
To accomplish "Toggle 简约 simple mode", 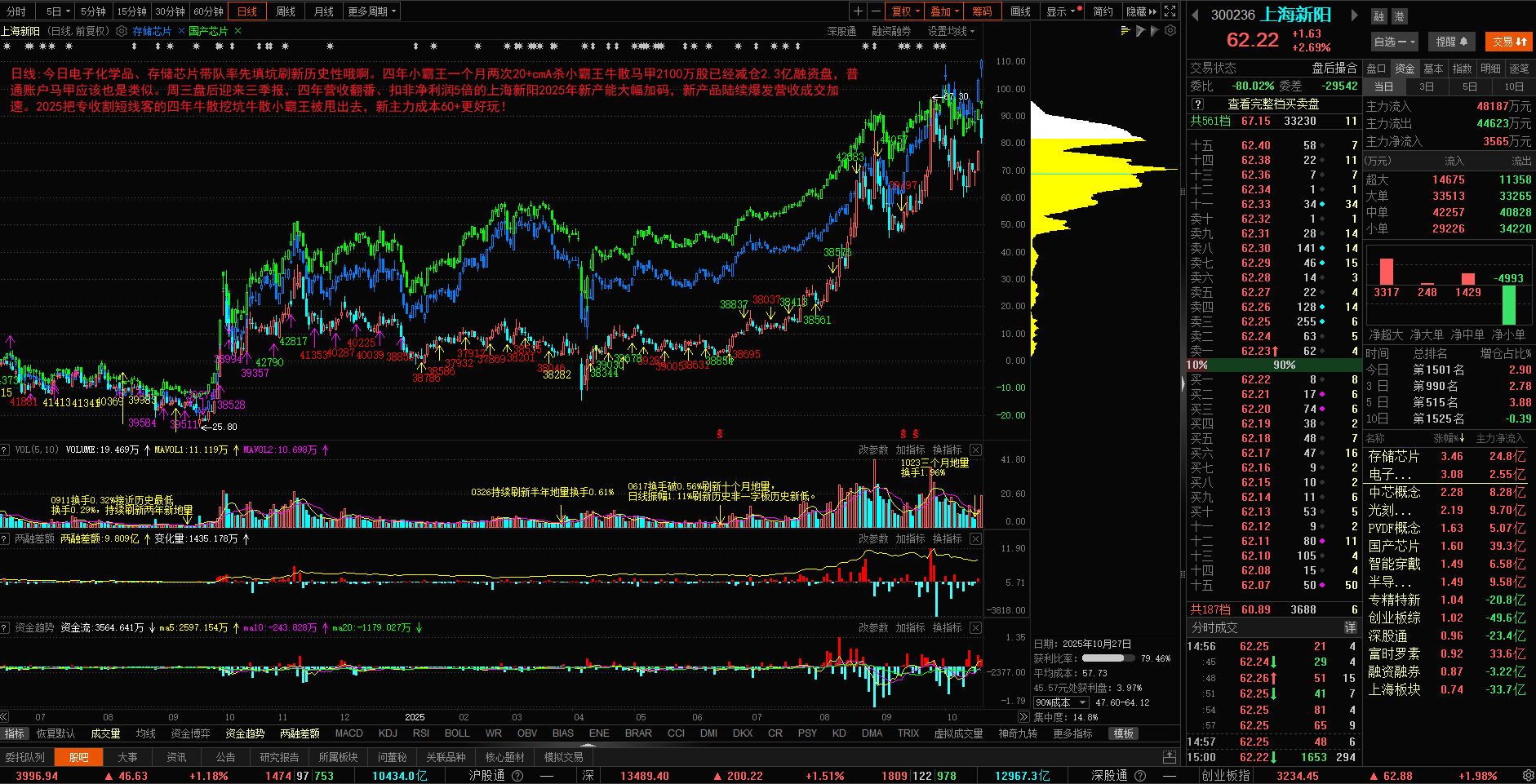I will [x=1103, y=11].
